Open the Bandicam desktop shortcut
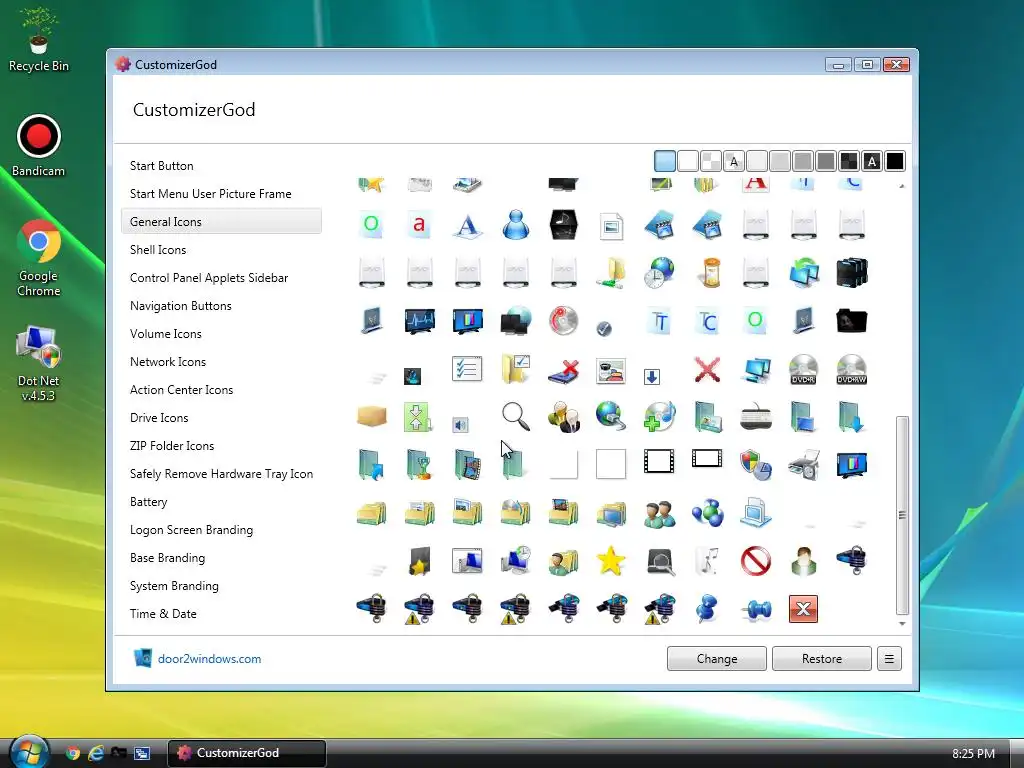The width and height of the screenshot is (1024, 768). point(39,146)
